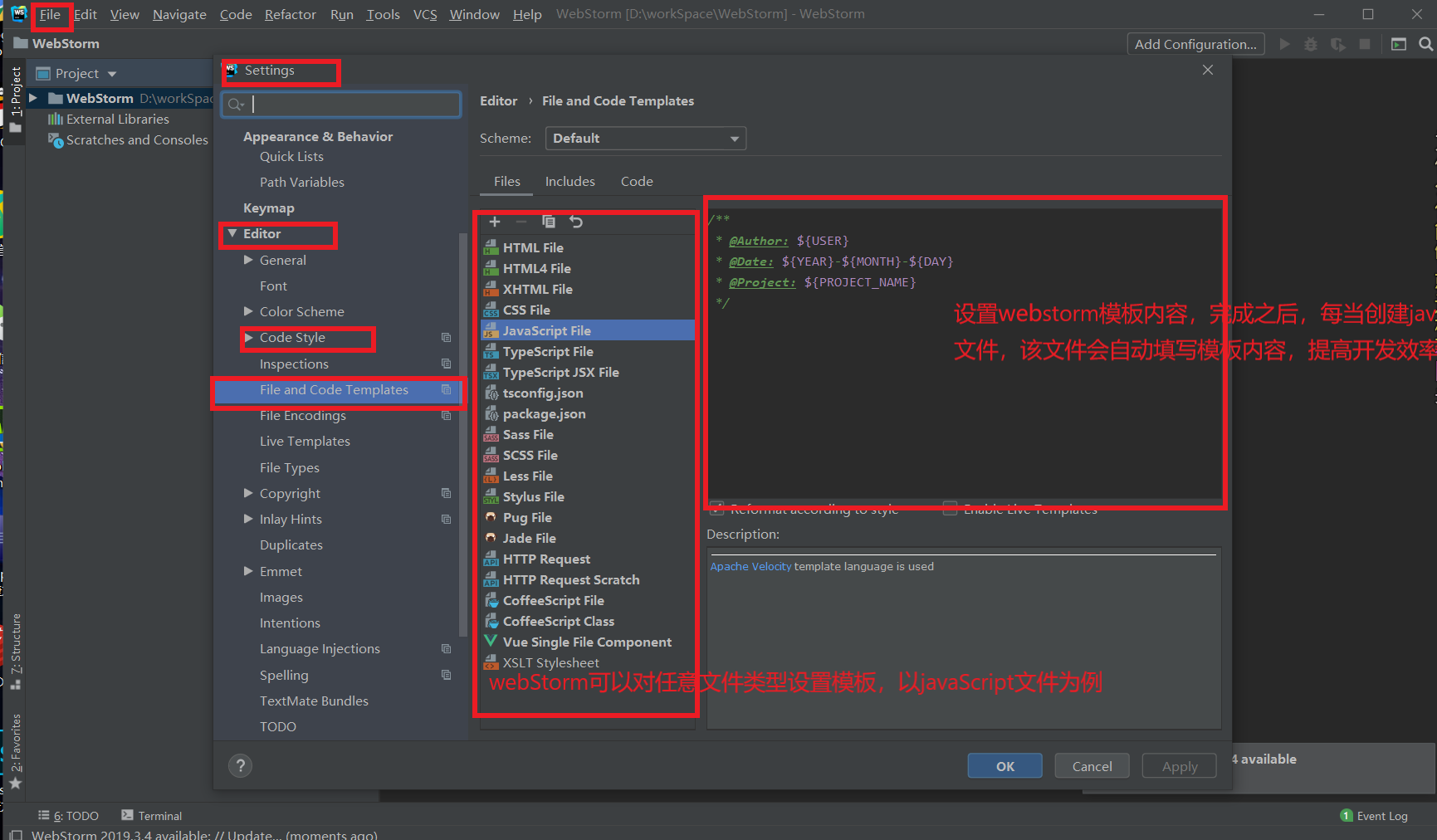Select File Types settings page

pyautogui.click(x=289, y=468)
